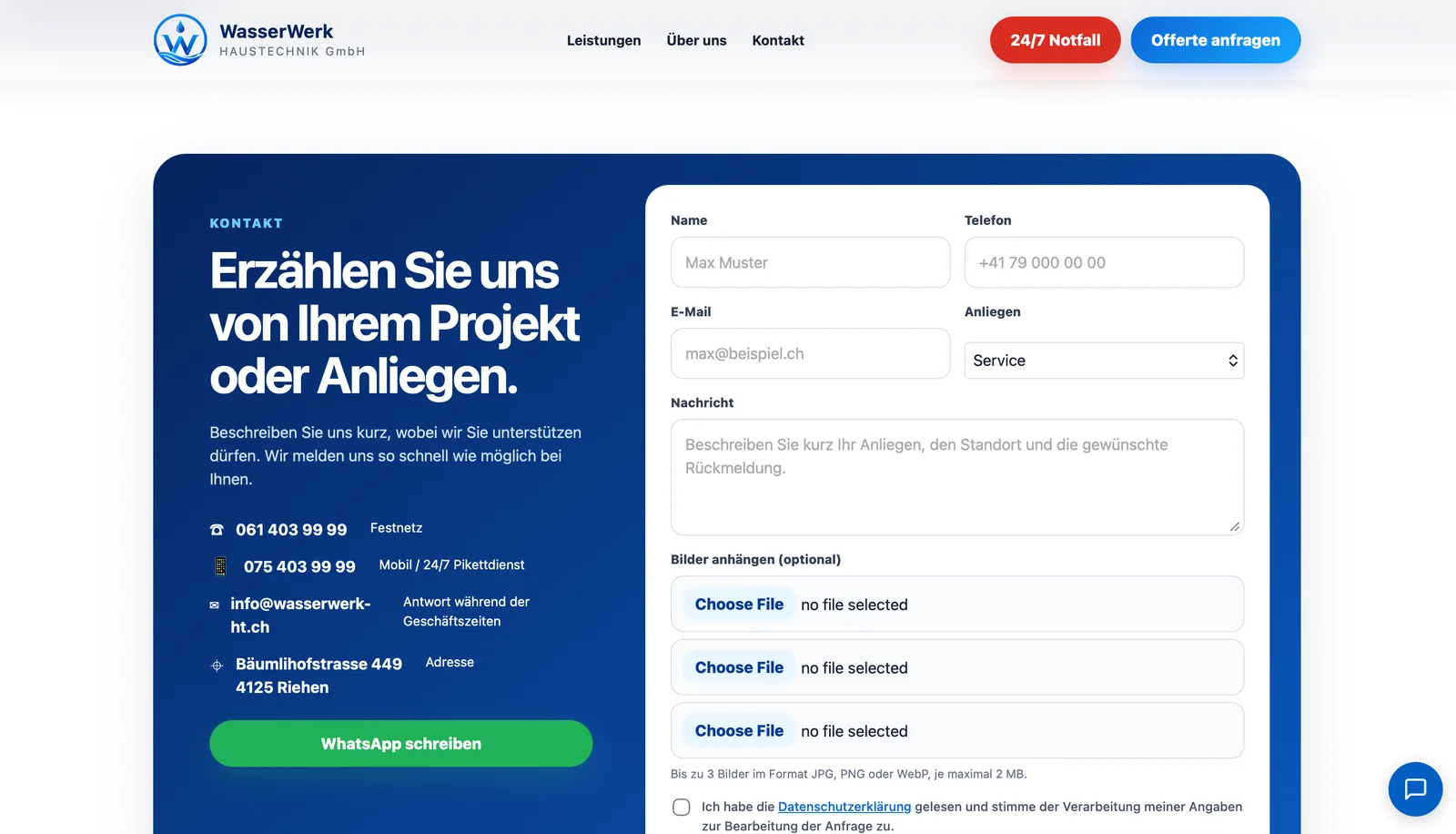Click the address location crosshair icon
The height and width of the screenshot is (834, 1456).
point(217,666)
